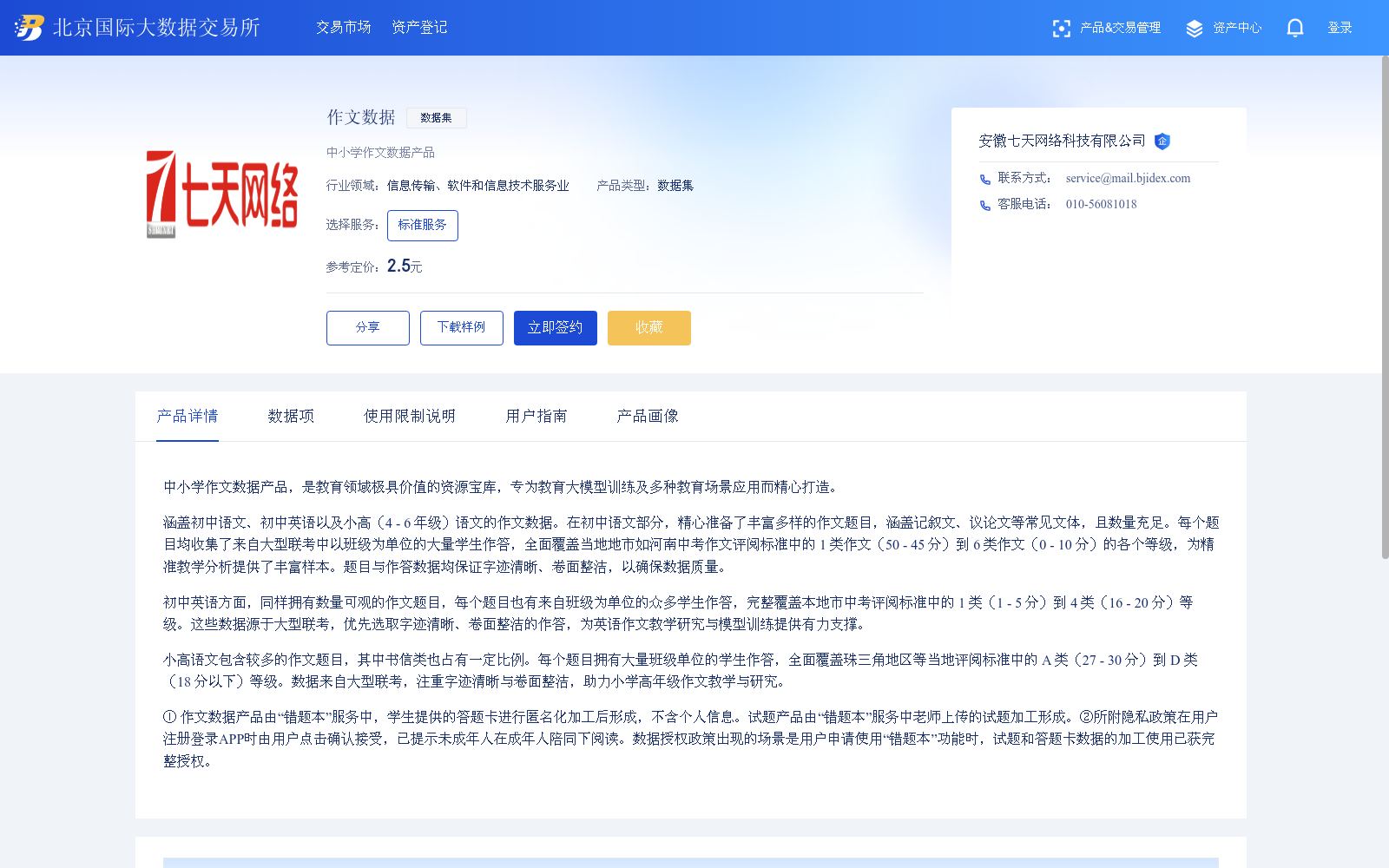Click the 七天网络 company logo image
The image size is (1389, 868).
(x=222, y=194)
